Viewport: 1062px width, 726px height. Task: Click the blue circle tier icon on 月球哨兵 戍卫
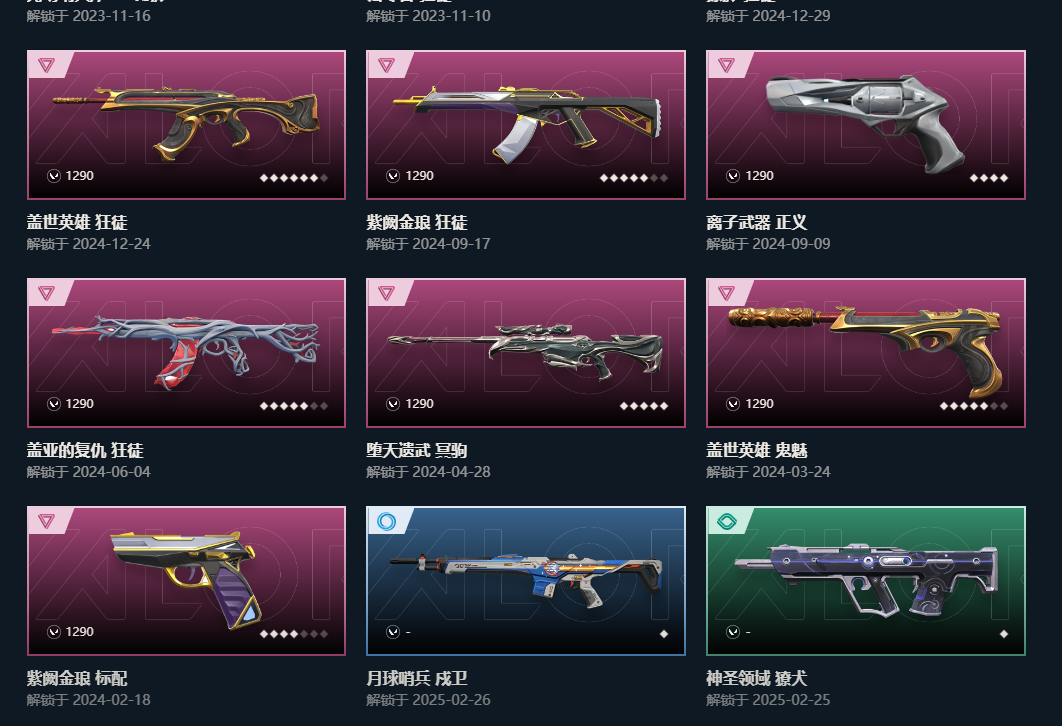pos(386,521)
